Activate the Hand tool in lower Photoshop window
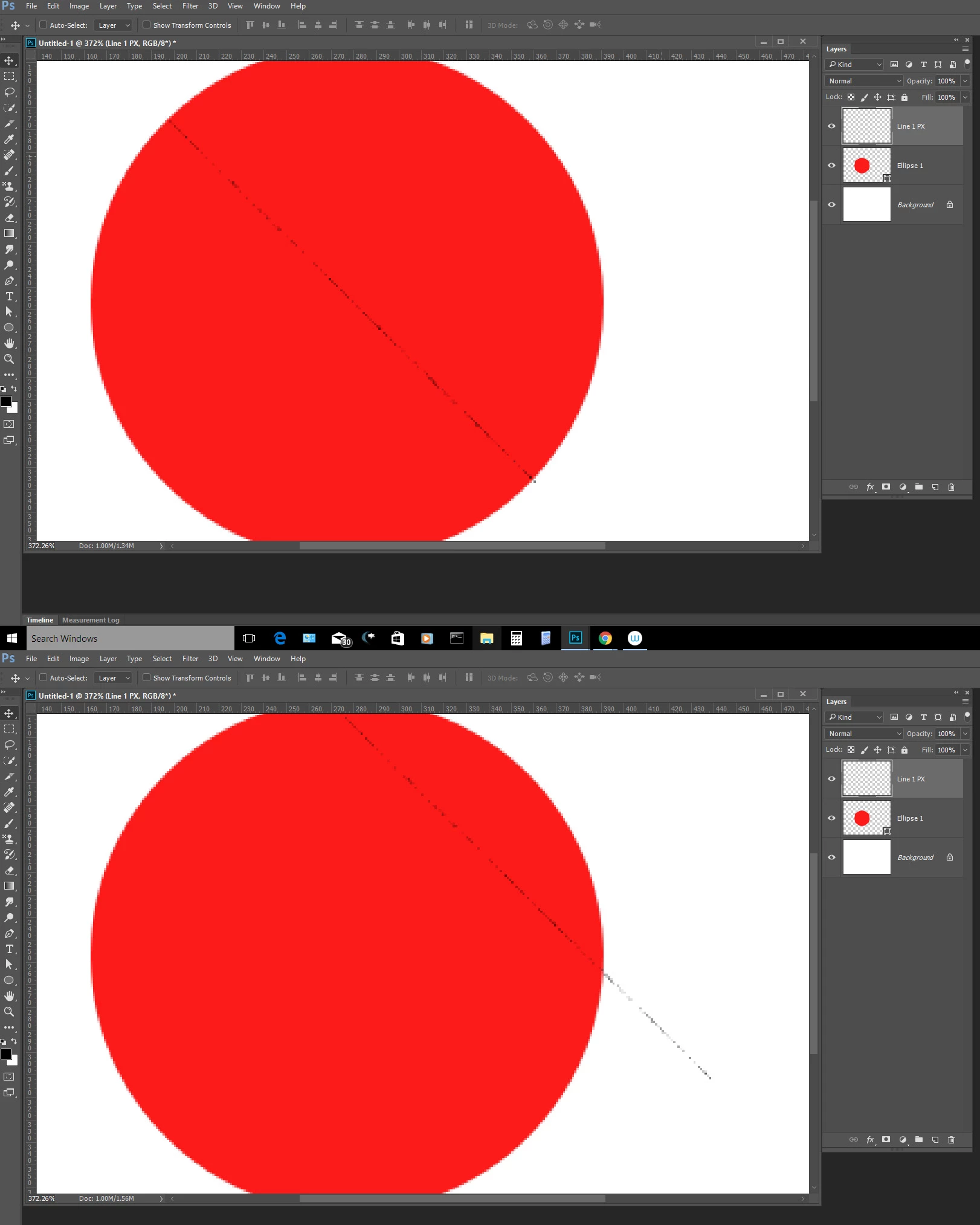 tap(9, 996)
